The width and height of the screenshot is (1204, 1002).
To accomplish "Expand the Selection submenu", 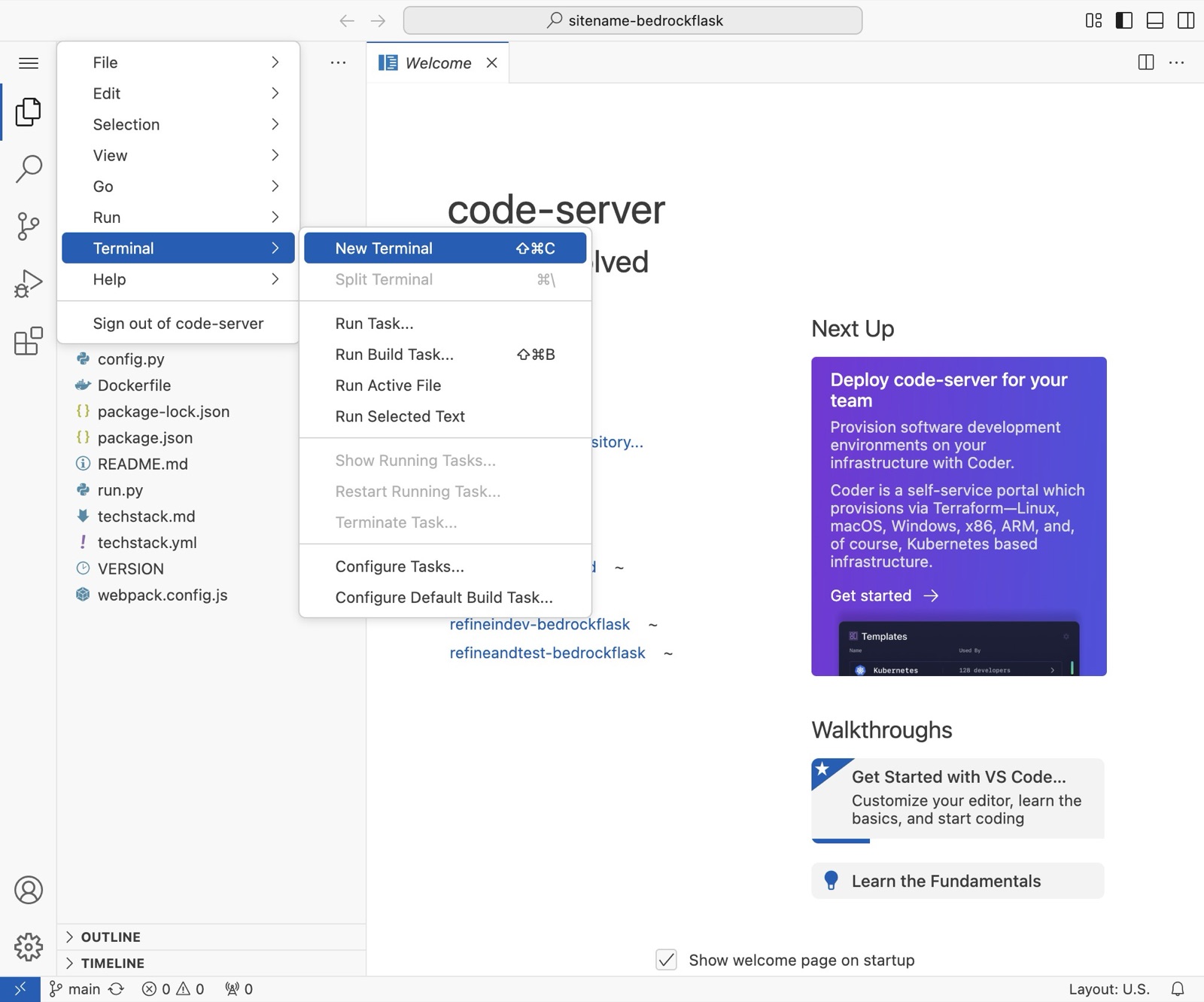I will (178, 124).
